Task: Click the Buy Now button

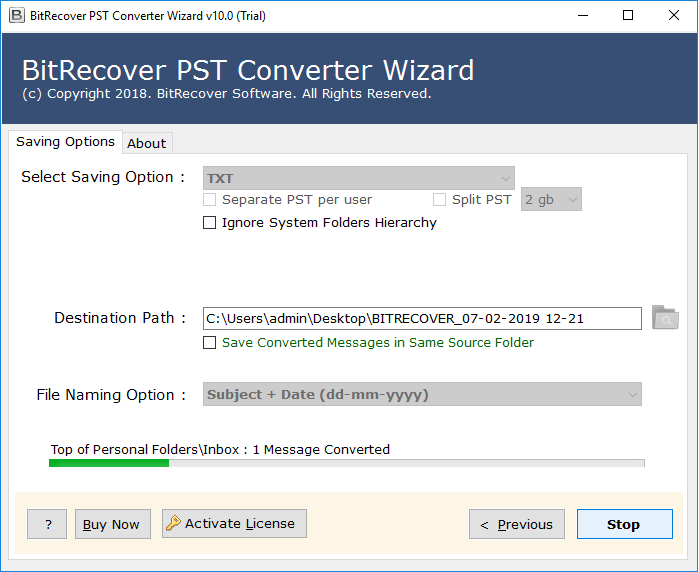Action: [113, 524]
